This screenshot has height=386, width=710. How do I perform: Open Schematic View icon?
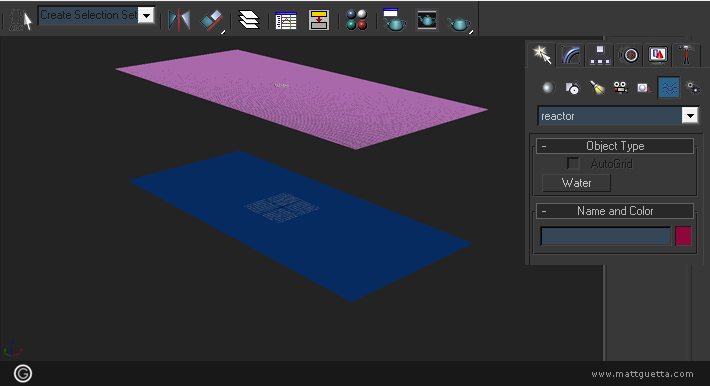(319, 20)
